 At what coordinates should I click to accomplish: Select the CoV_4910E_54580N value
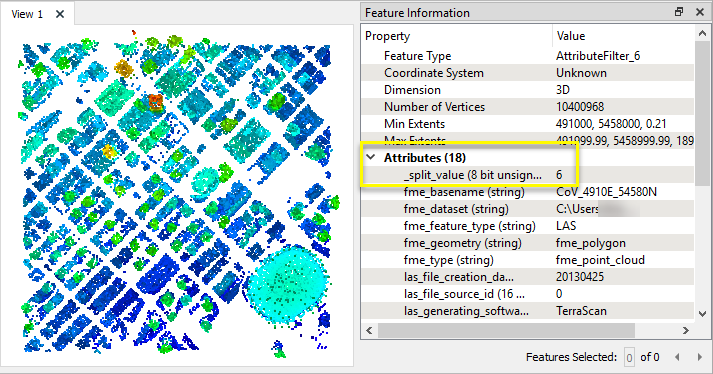[606, 192]
